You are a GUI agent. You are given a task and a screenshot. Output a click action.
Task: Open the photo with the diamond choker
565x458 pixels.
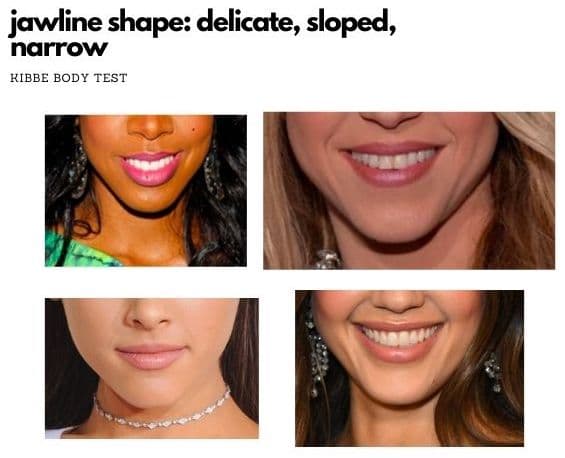(x=152, y=368)
